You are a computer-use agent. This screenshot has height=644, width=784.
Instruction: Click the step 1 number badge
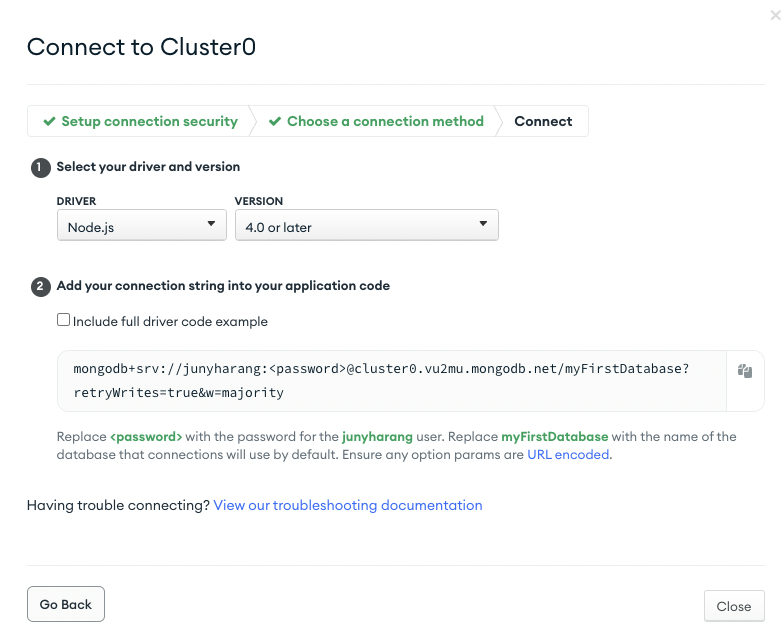40,168
